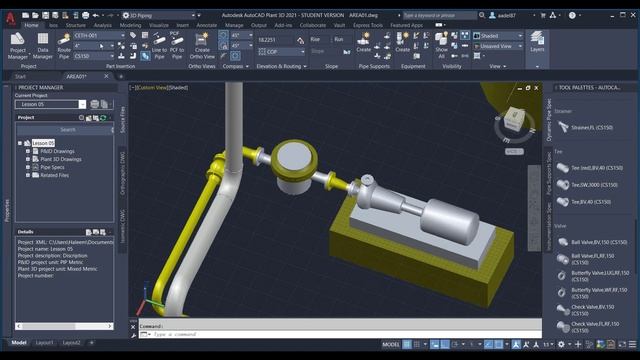Image resolution: width=640 pixels, height=360 pixels.
Task: Click the Elevation & Routing panel title
Action: [281, 66]
